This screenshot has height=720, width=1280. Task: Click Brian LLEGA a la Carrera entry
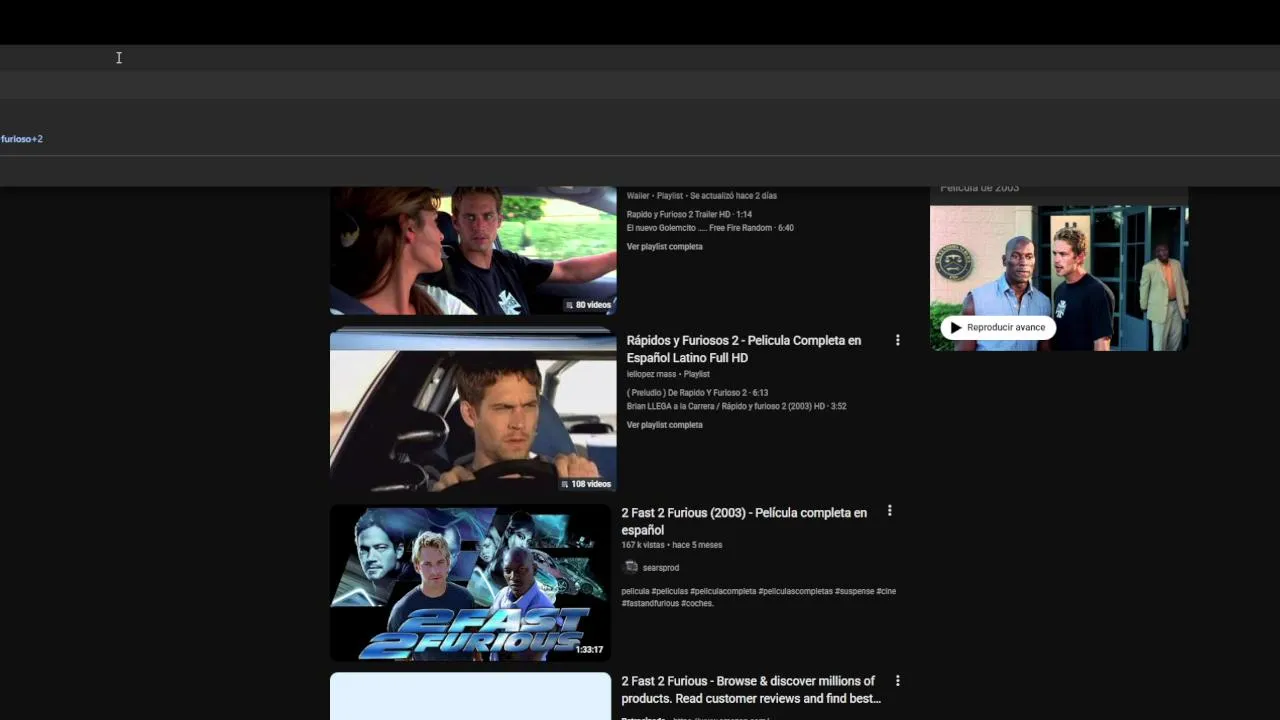click(x=736, y=406)
